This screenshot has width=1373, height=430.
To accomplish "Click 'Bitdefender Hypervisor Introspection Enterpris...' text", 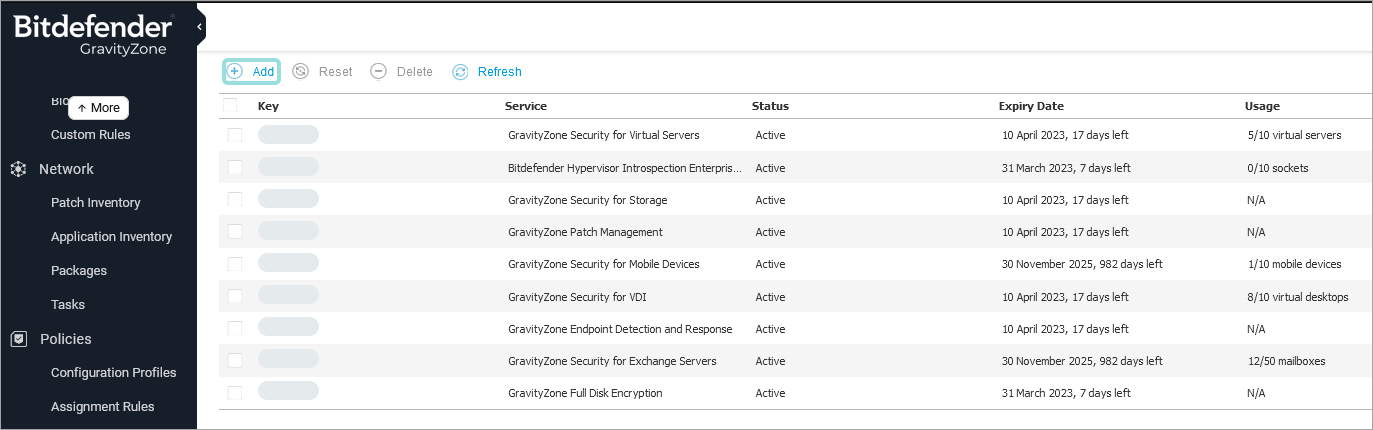I will click(625, 168).
